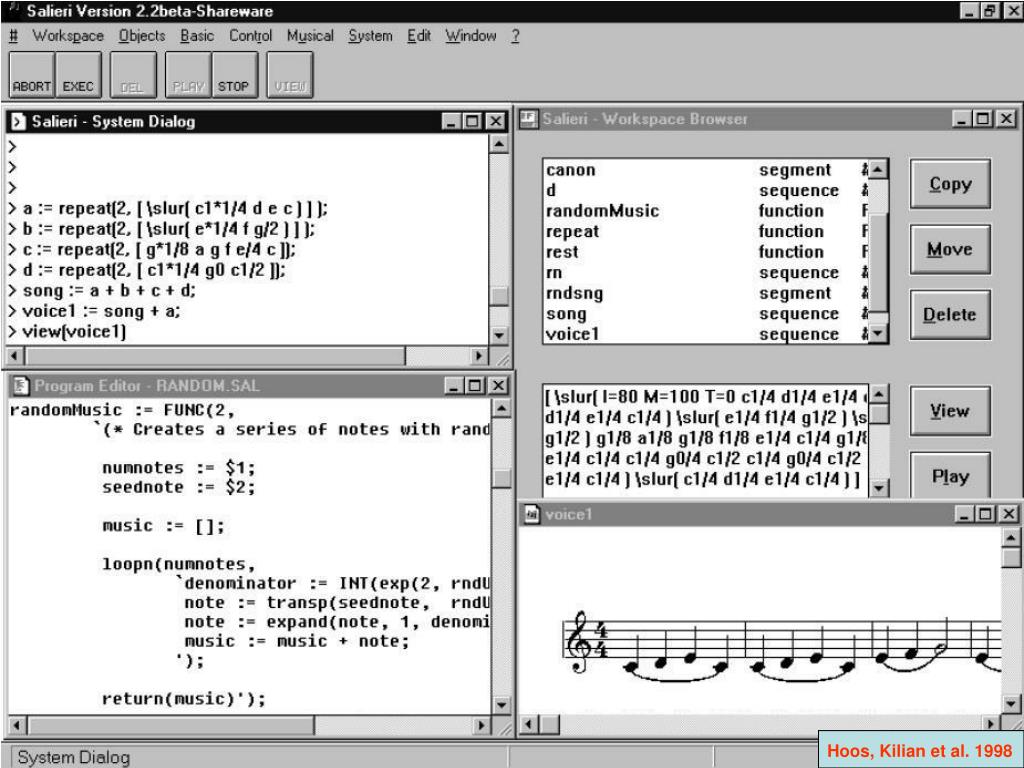Click object list scroll down arrow

tap(878, 333)
